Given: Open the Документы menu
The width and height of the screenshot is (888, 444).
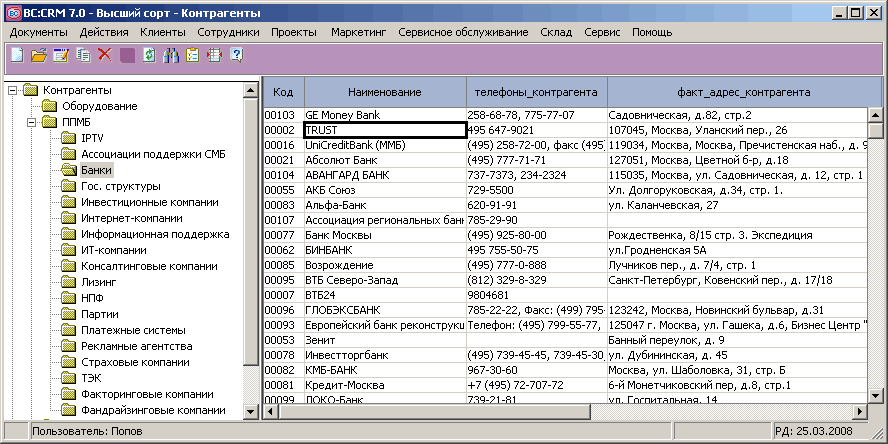Looking at the screenshot, I should [x=39, y=32].
